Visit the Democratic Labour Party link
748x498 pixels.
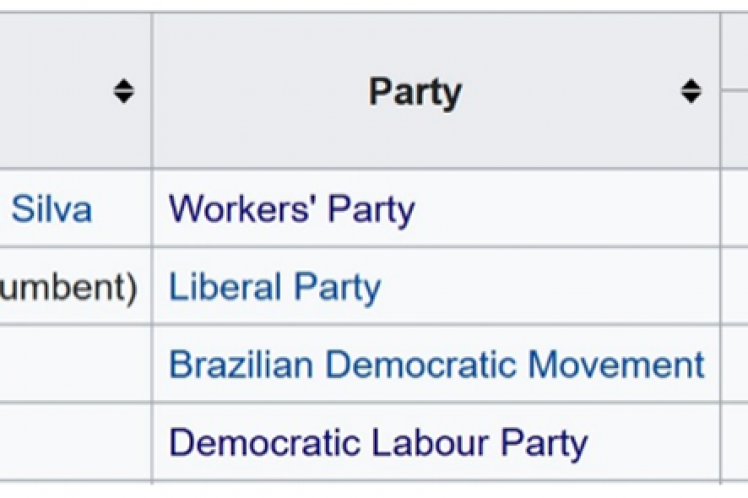point(378,442)
